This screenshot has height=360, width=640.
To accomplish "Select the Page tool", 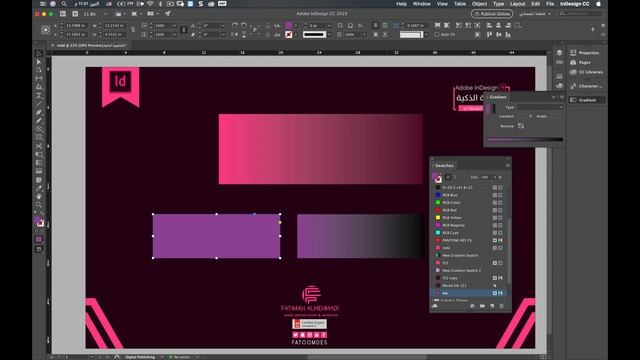I will coord(39,70).
